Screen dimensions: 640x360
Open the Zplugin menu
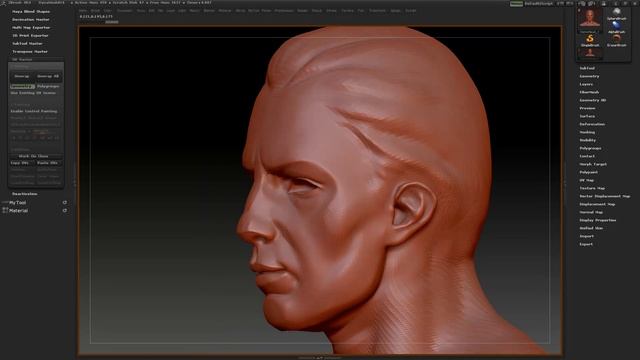pyautogui.click(x=396, y=11)
